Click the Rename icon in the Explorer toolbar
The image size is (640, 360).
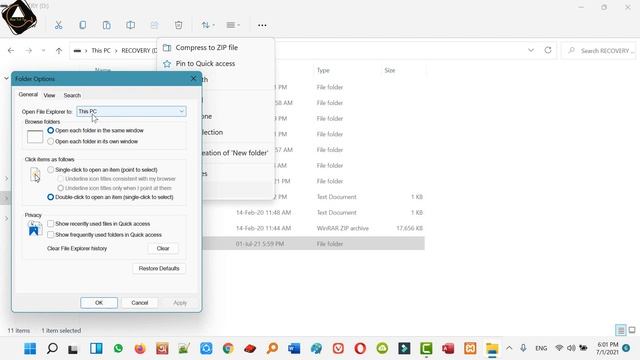point(131,25)
